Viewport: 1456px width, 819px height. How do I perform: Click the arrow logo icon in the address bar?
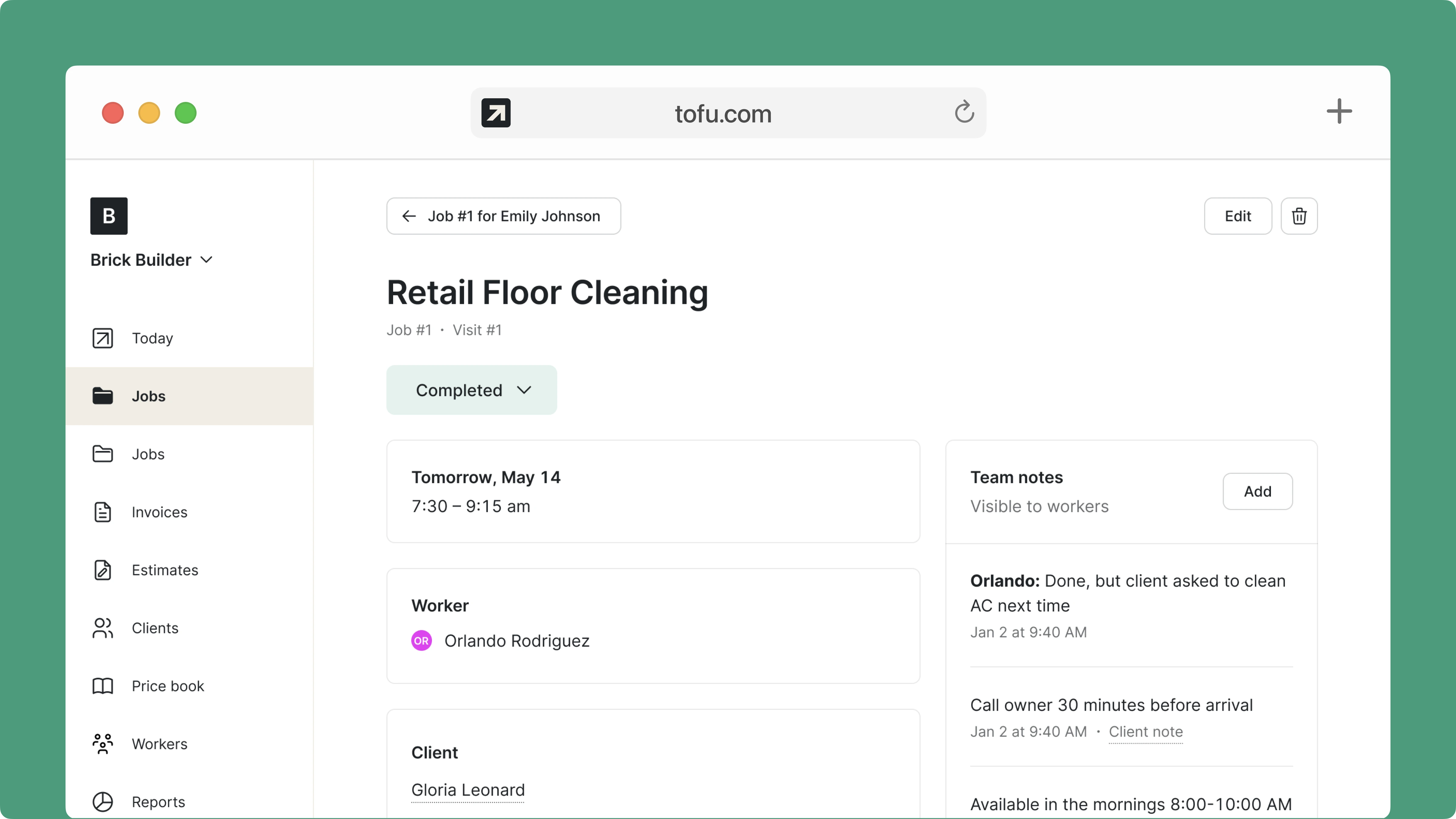click(x=496, y=113)
